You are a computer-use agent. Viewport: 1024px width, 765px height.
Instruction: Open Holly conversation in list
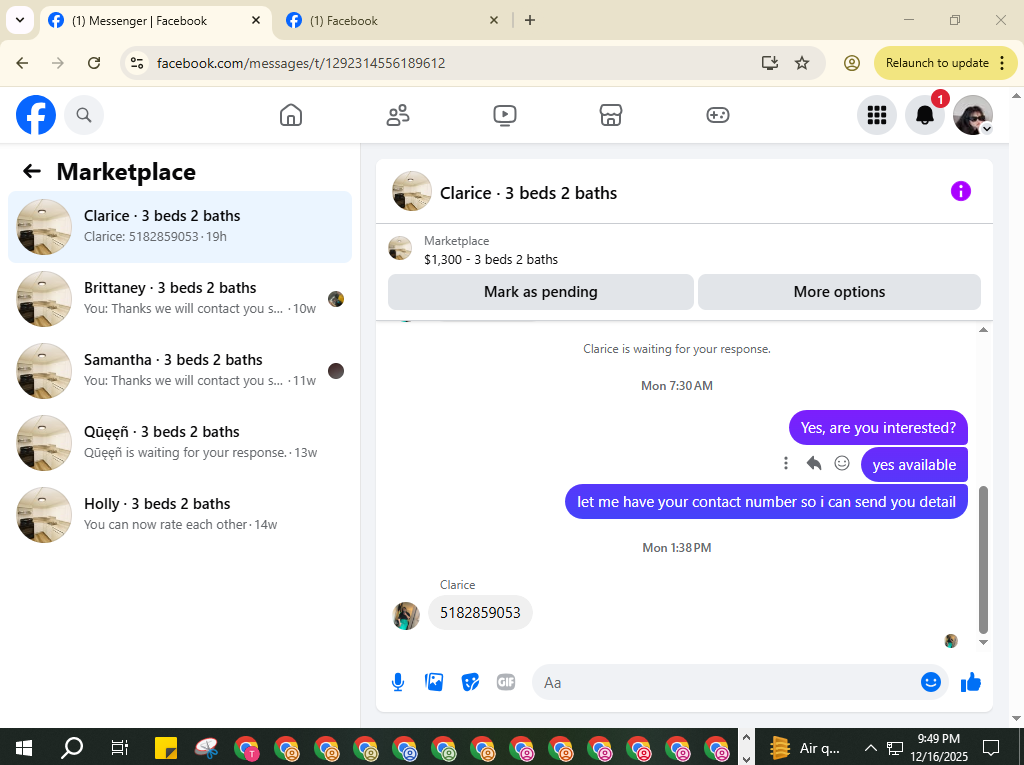tap(180, 514)
